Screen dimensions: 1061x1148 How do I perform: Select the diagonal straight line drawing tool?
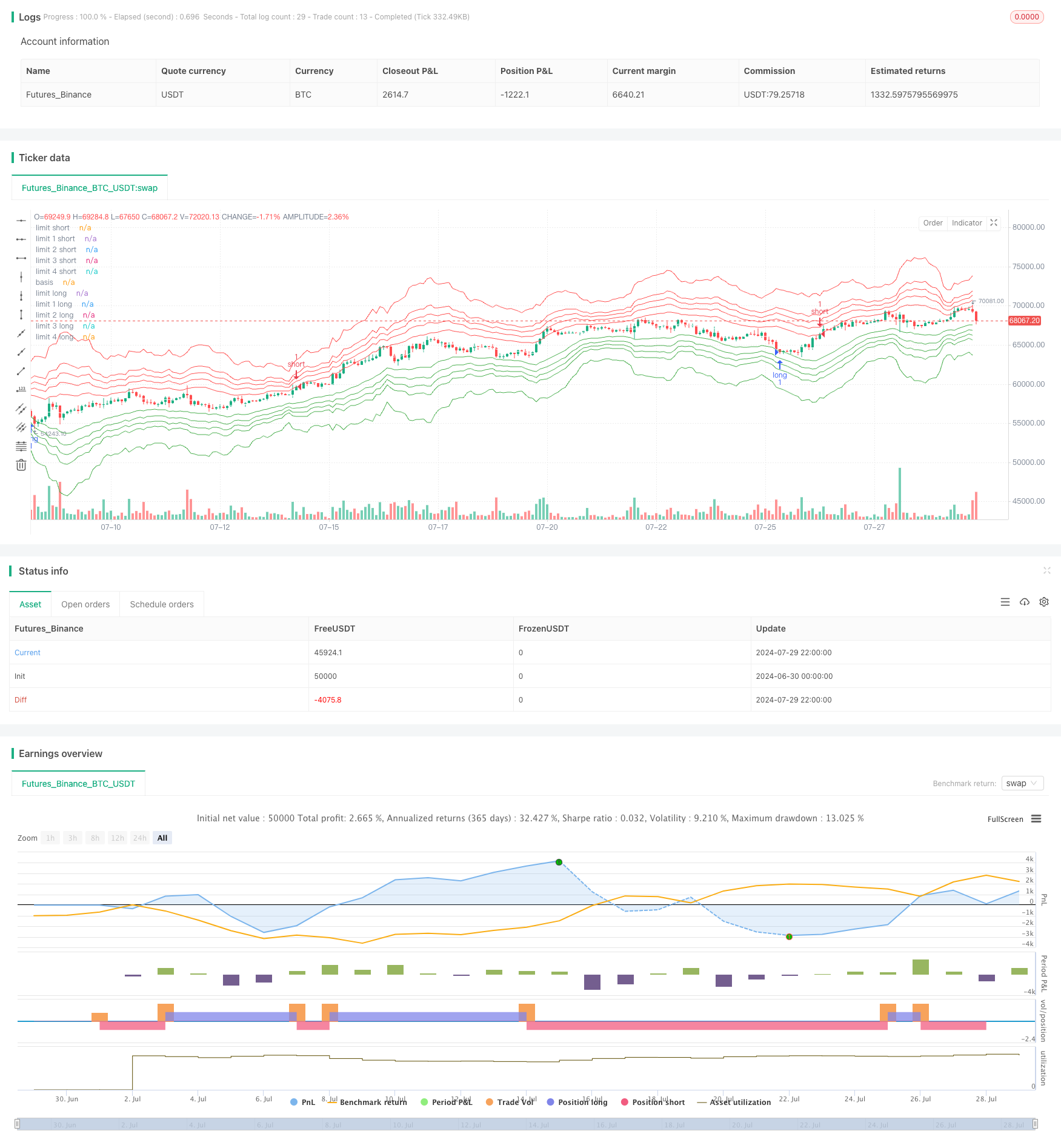21,333
